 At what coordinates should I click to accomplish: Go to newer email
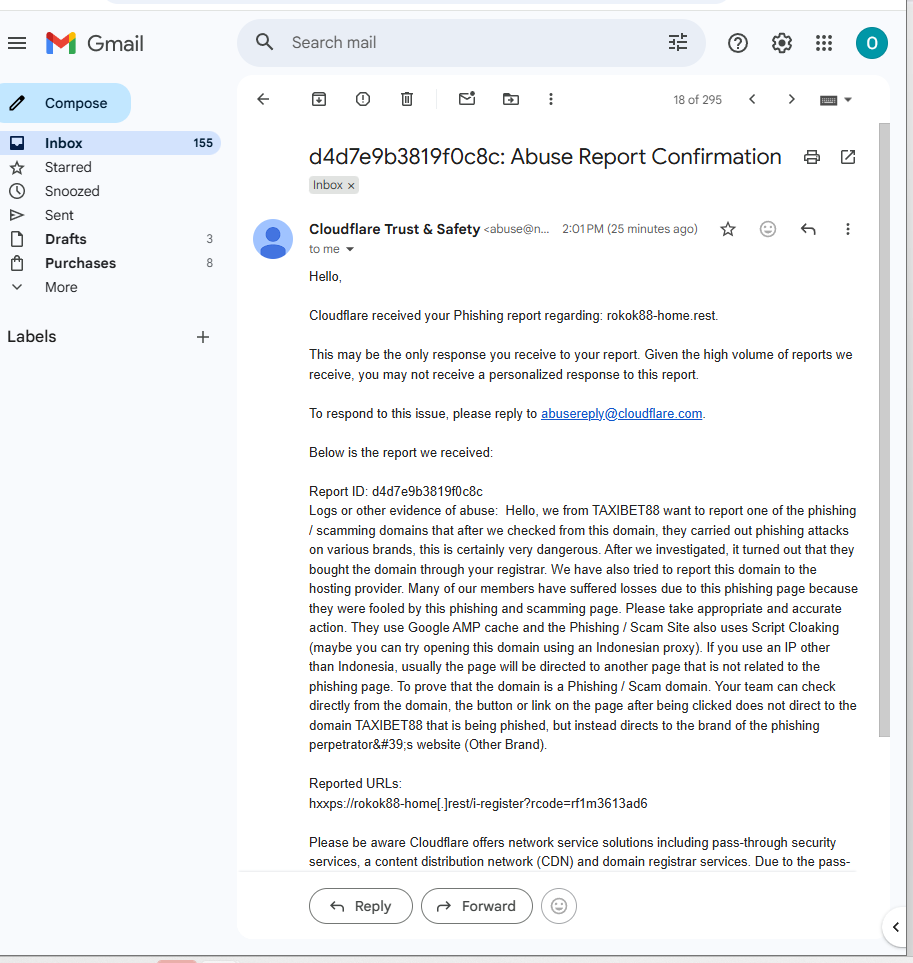point(752,99)
